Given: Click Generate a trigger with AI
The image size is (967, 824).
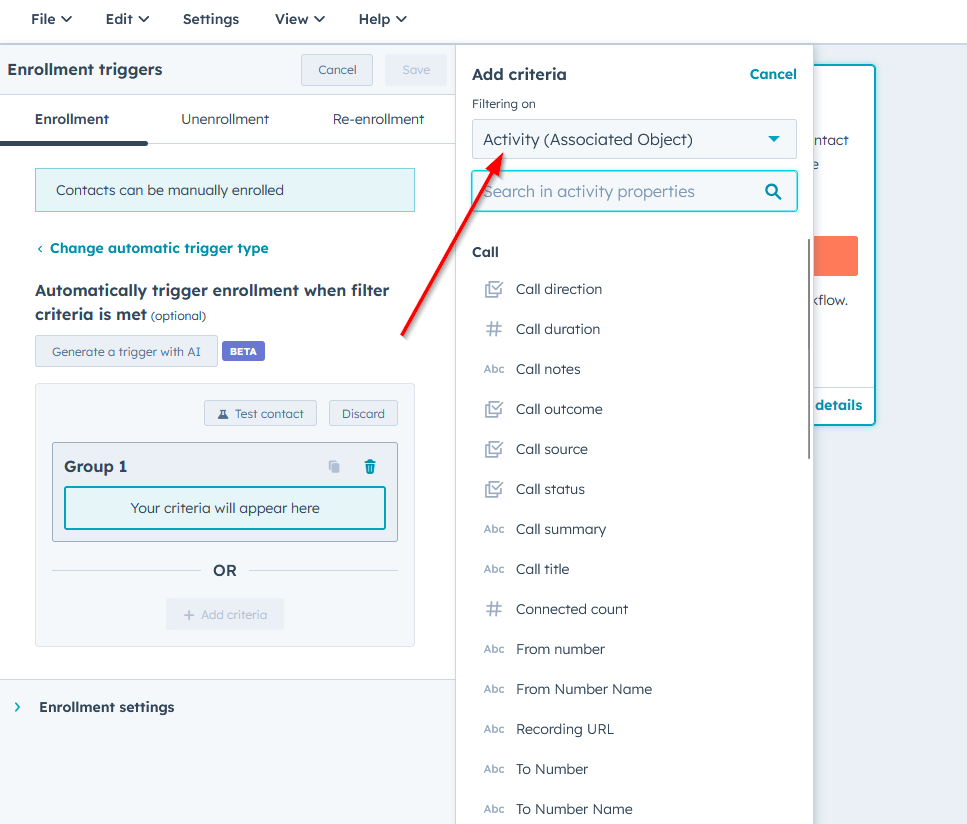Looking at the screenshot, I should point(126,350).
